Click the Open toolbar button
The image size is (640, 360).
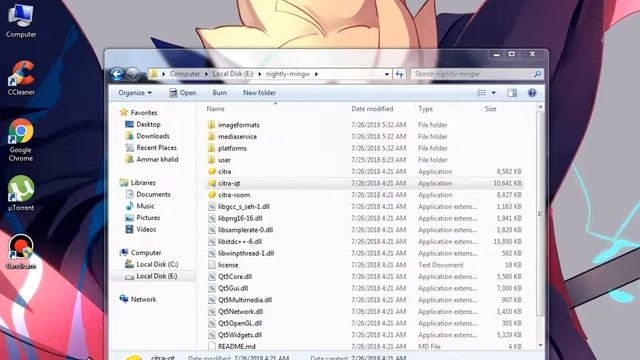point(182,93)
